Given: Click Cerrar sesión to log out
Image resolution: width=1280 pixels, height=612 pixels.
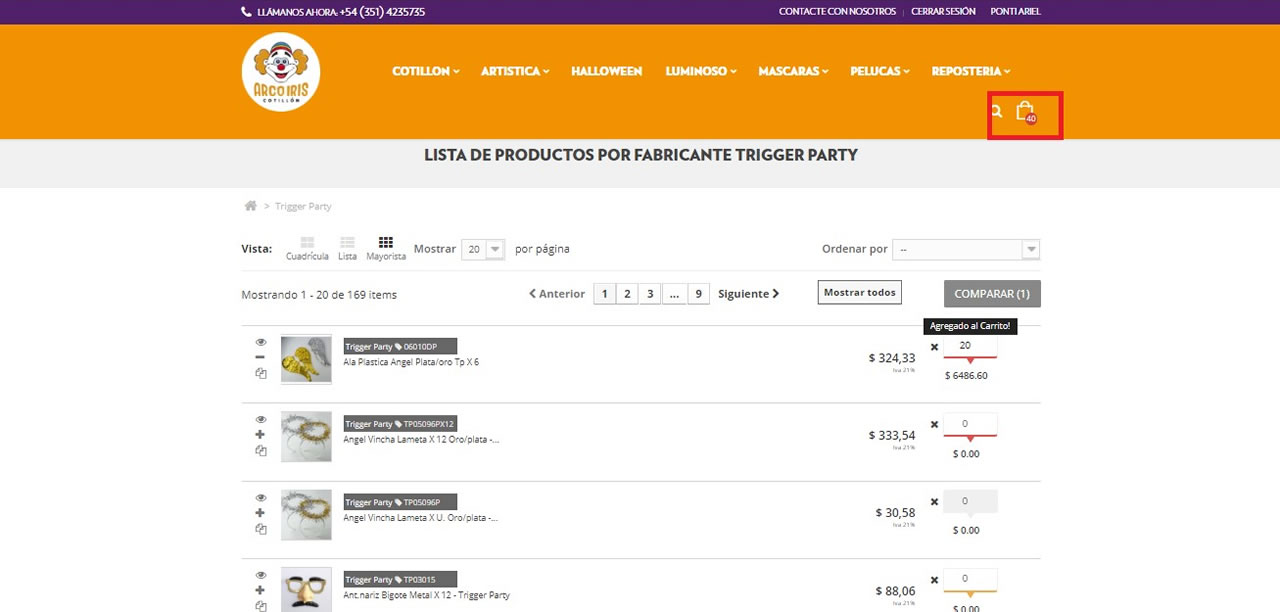Looking at the screenshot, I should coord(943,12).
